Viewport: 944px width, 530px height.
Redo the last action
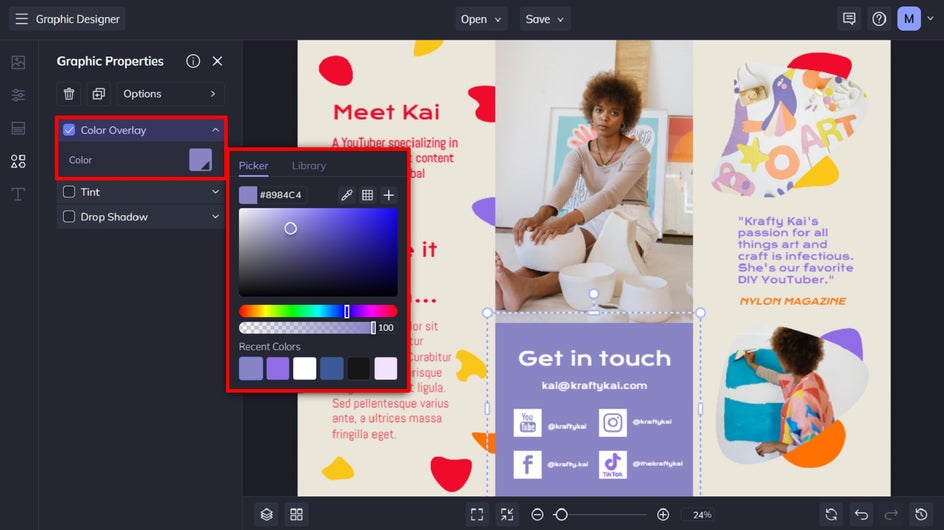891,514
